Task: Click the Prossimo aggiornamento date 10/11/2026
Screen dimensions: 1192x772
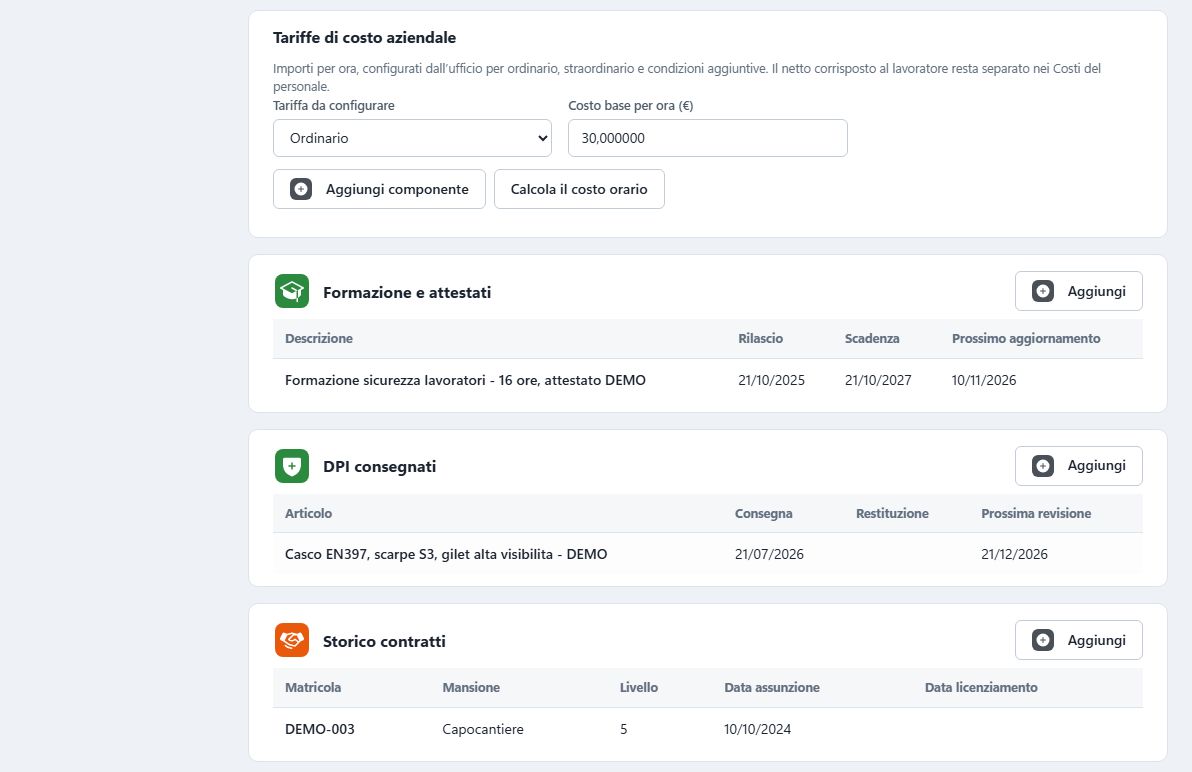Action: [984, 380]
